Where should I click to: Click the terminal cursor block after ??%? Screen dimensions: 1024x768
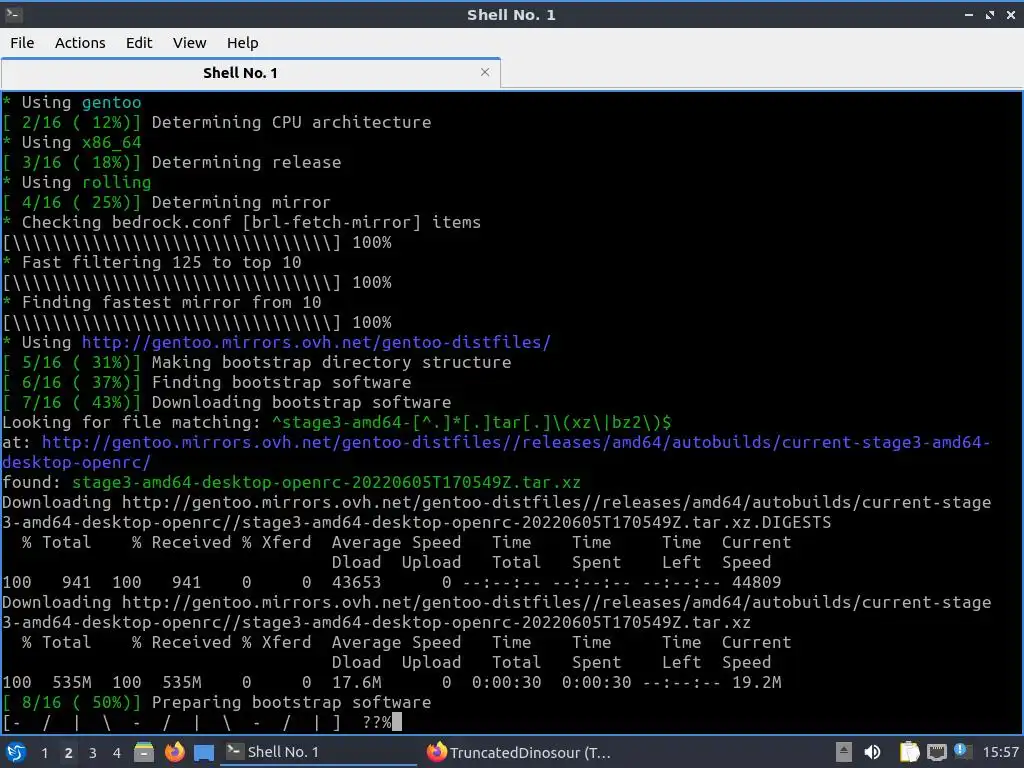[x=397, y=722]
